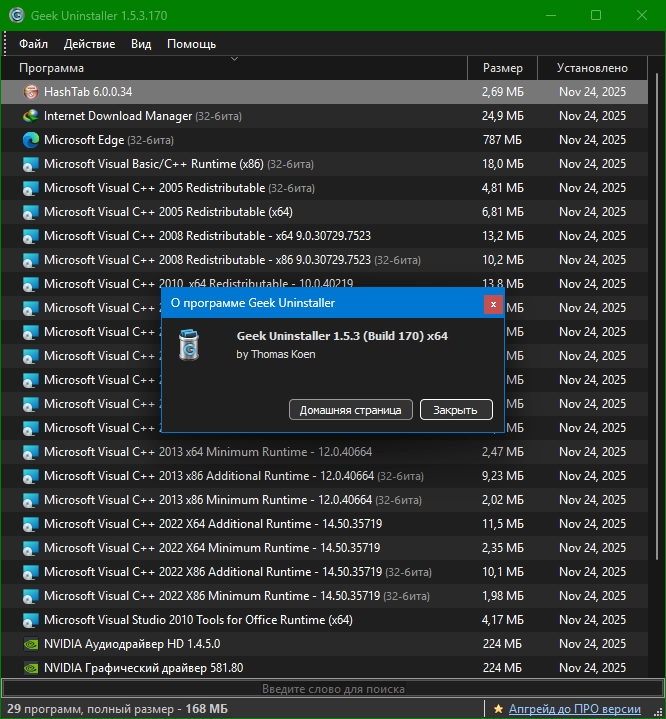The width and height of the screenshot is (666, 719).
Task: Click the Visual Studio 2010 Tools for Office icon
Action: 31,620
